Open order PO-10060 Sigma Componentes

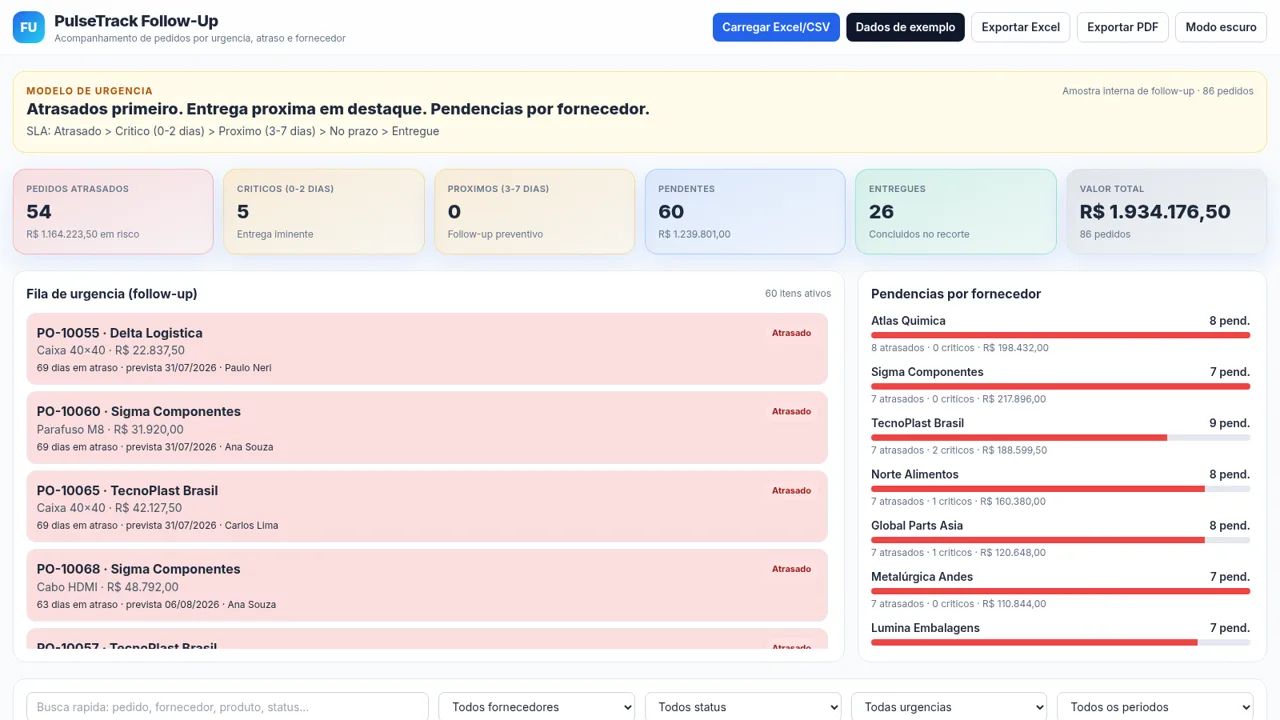427,428
